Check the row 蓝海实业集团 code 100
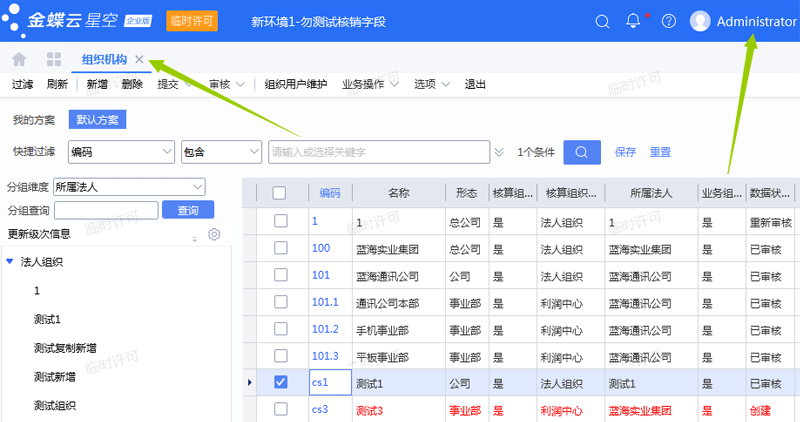This screenshot has width=800, height=422. tap(281, 247)
